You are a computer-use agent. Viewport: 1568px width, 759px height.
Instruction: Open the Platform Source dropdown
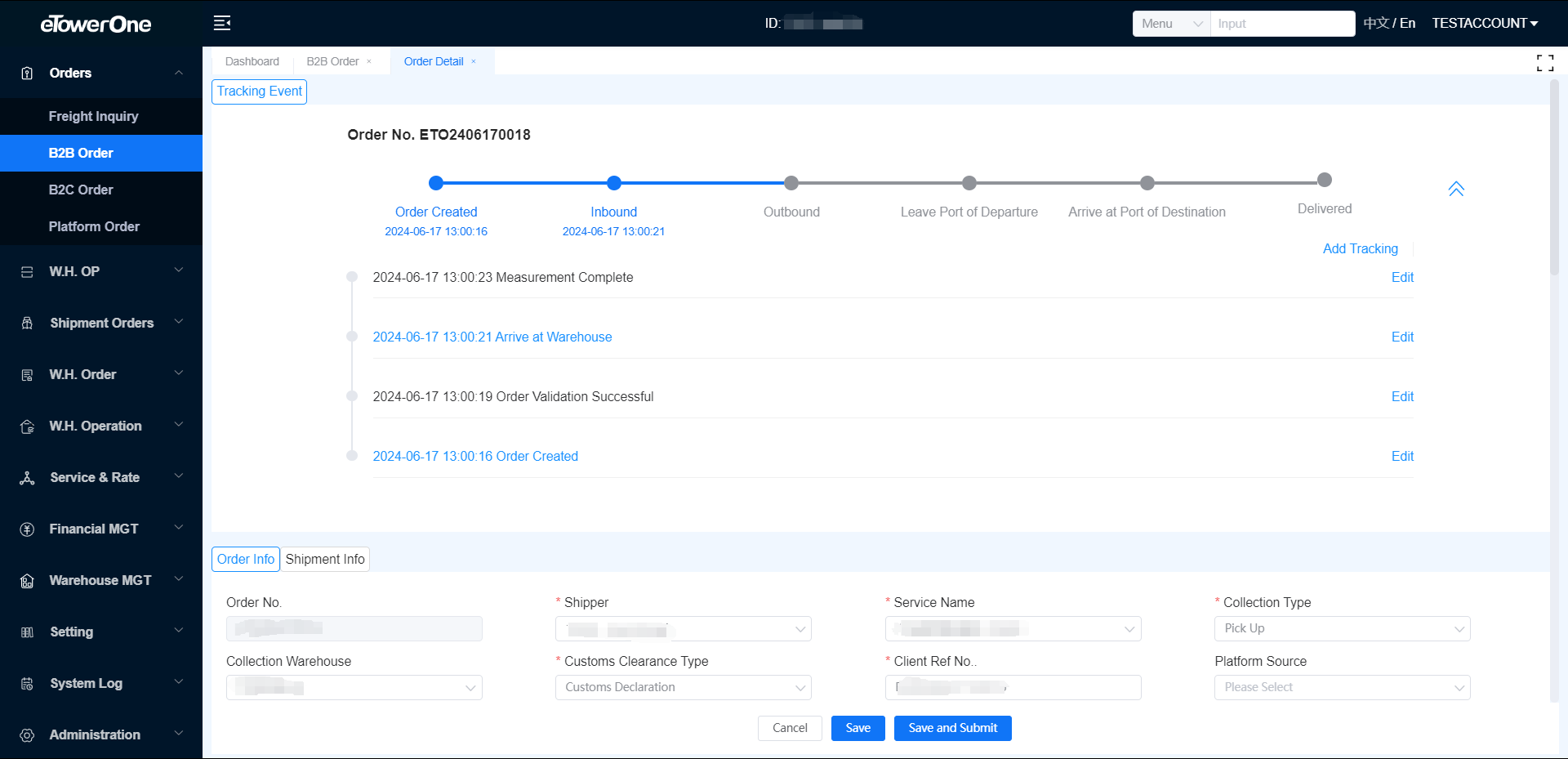1342,687
